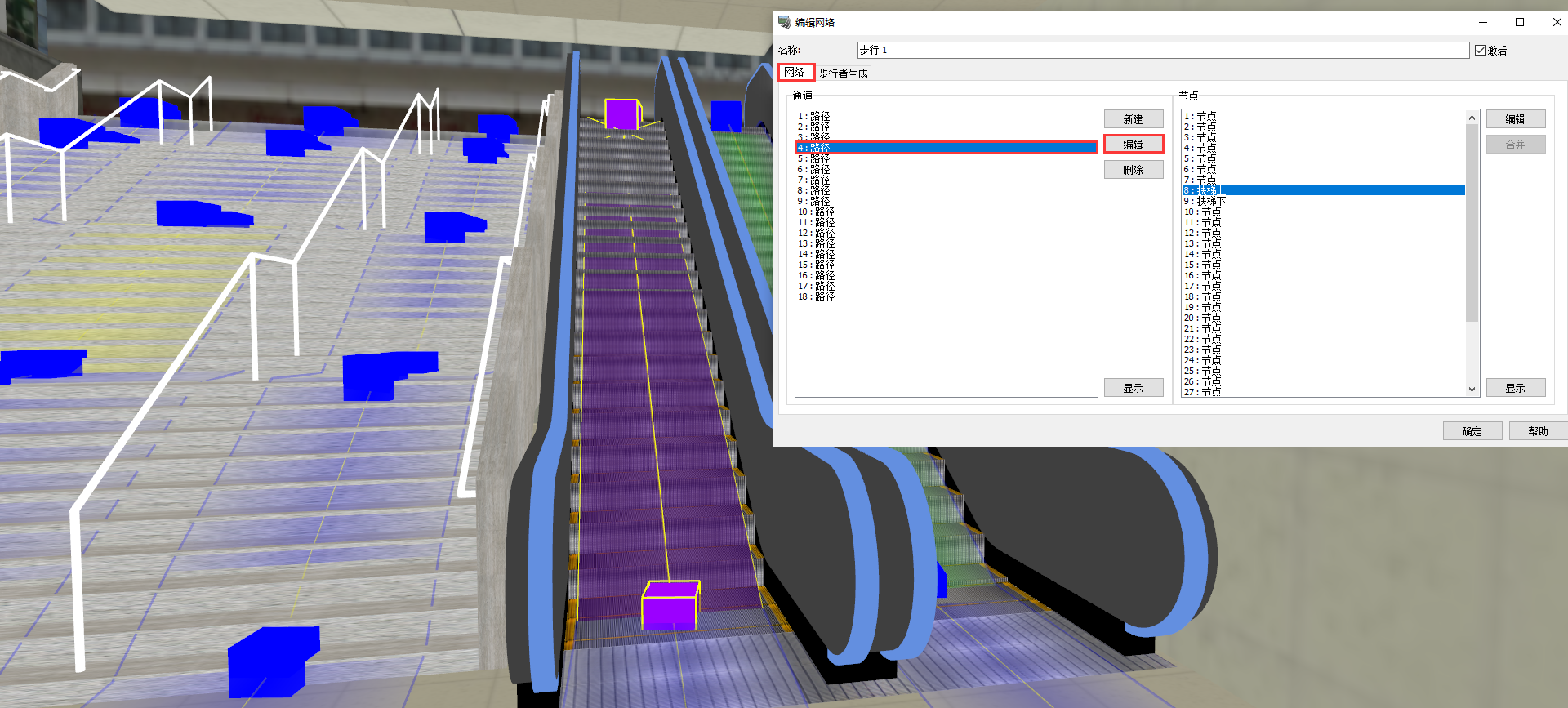The image size is (1568, 708).
Task: Select channel row 4: 路径
Action: point(946,148)
